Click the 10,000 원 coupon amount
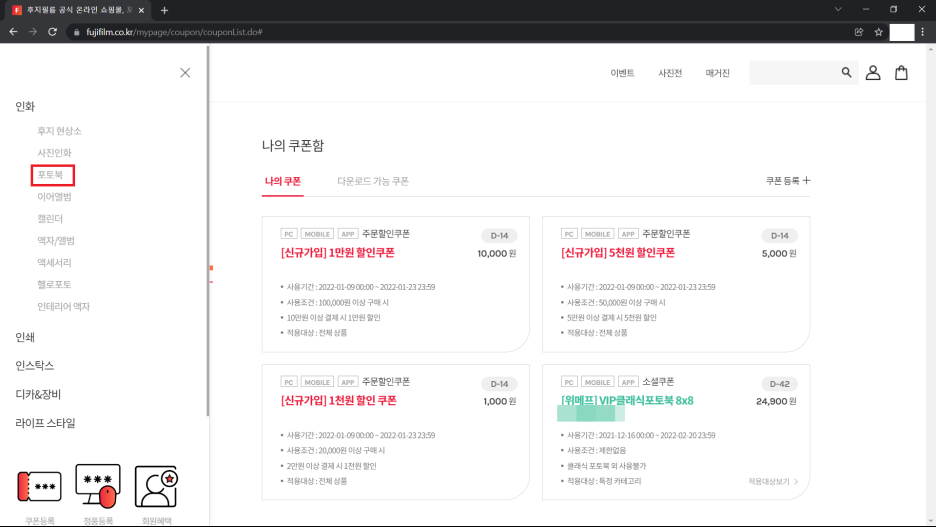Image resolution: width=936 pixels, height=527 pixels. (497, 254)
